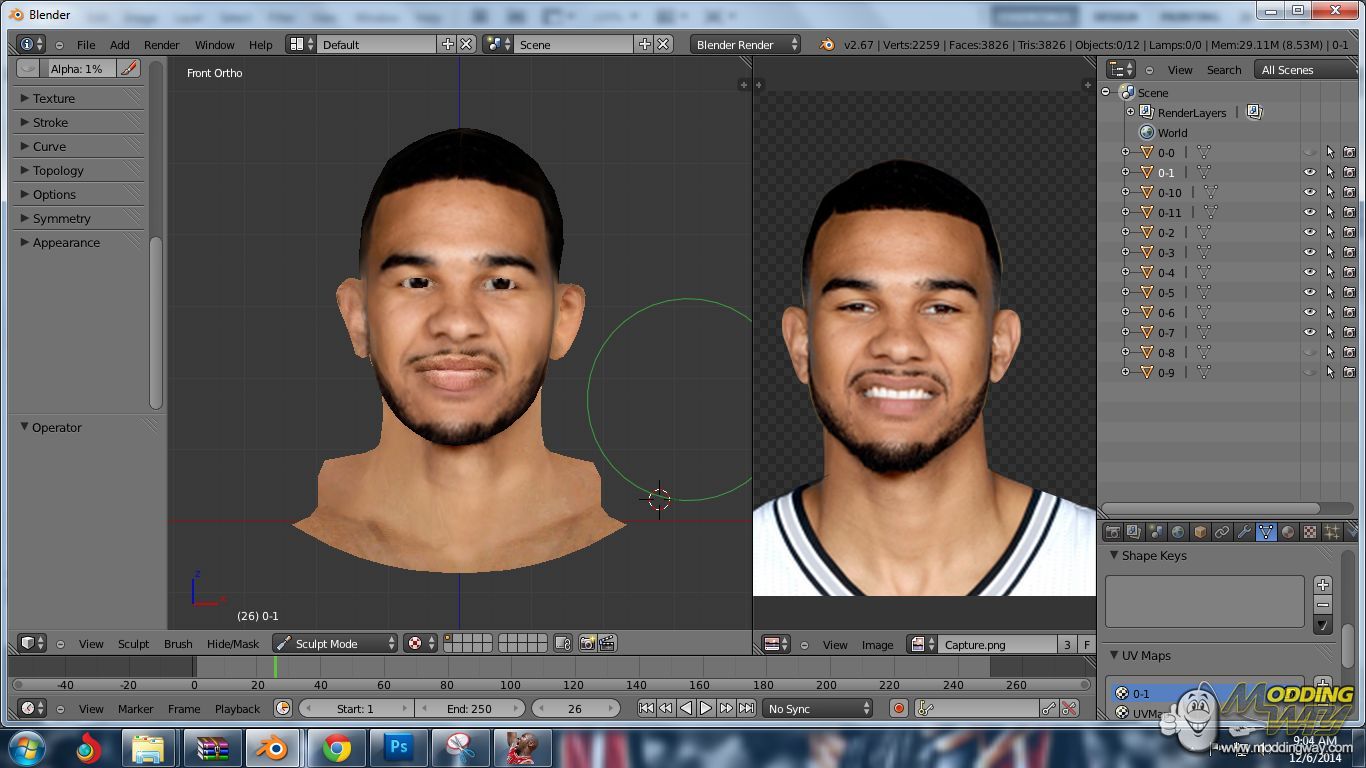Click the End: 250 frame field

469,709
